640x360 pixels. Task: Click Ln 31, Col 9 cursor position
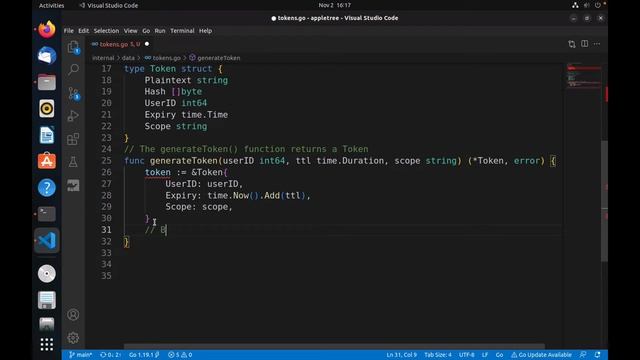[x=402, y=355]
